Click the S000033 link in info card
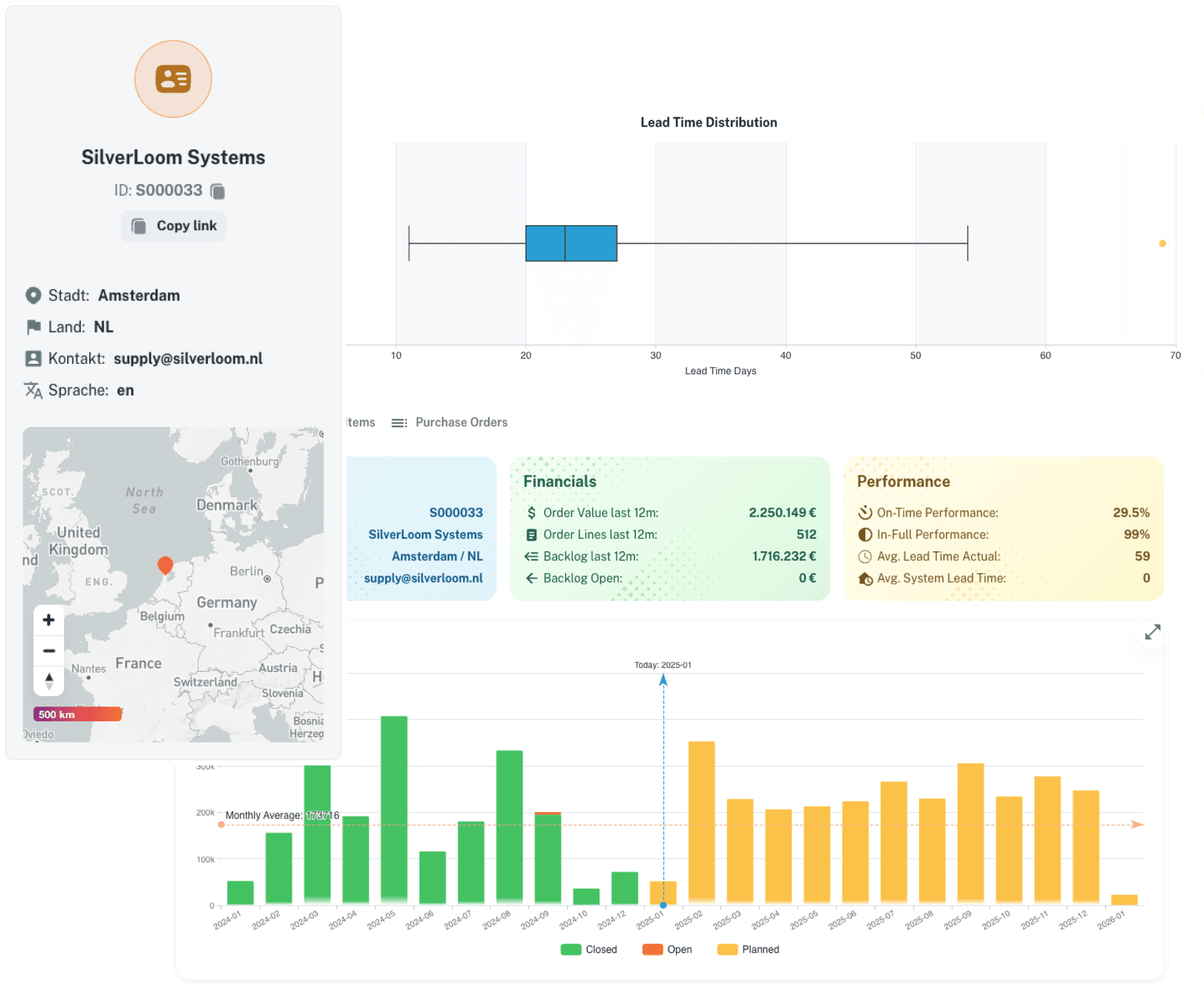This screenshot has width=1204, height=984. 456,513
